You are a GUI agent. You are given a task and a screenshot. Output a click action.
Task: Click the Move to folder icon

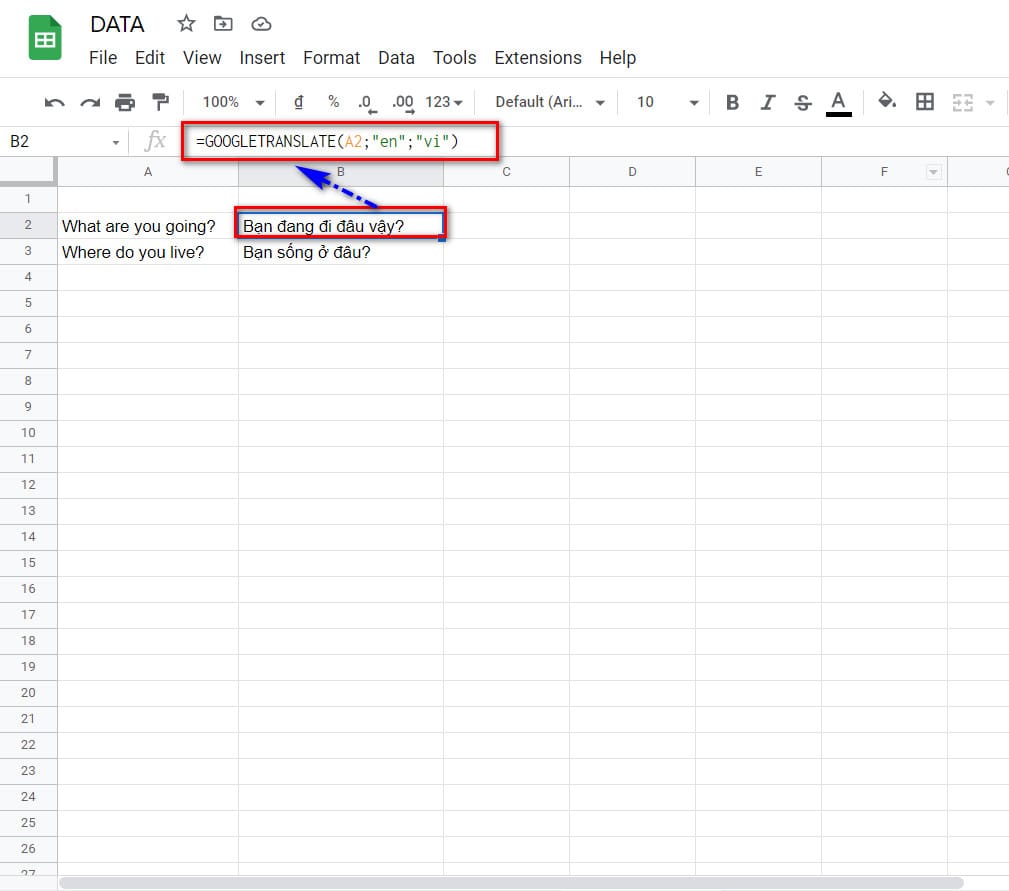[x=223, y=24]
